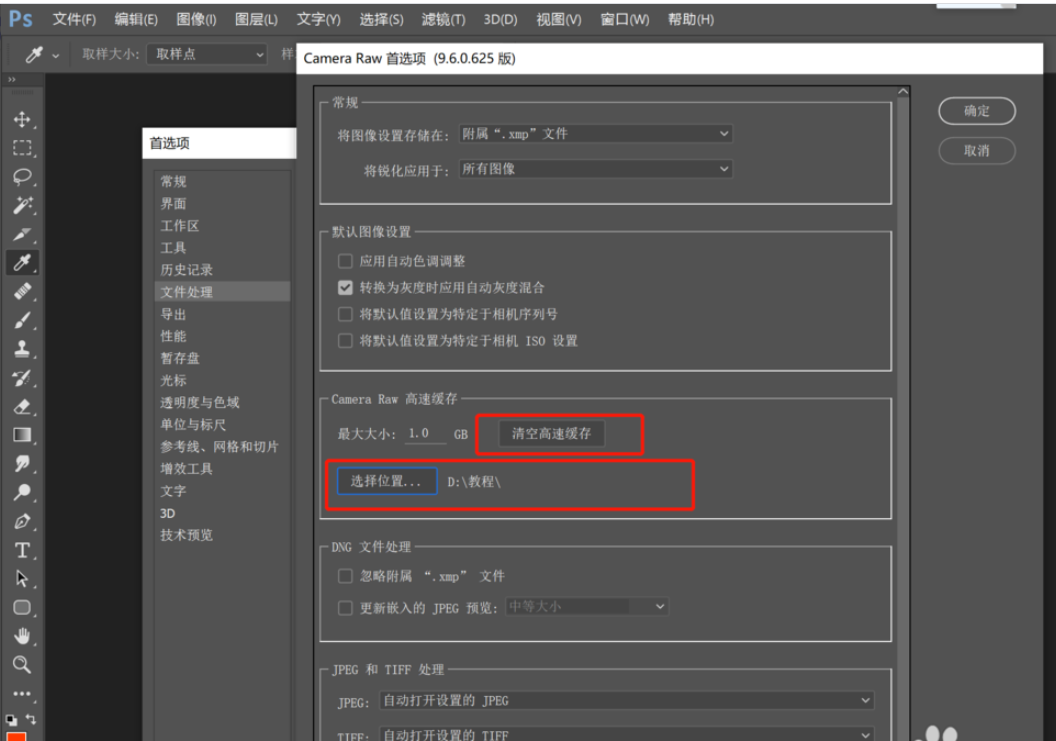The width and height of the screenshot is (1056, 741).
Task: Tick the 忽略附属 ".xmp" 文件 checkbox
Action: pyautogui.click(x=345, y=576)
